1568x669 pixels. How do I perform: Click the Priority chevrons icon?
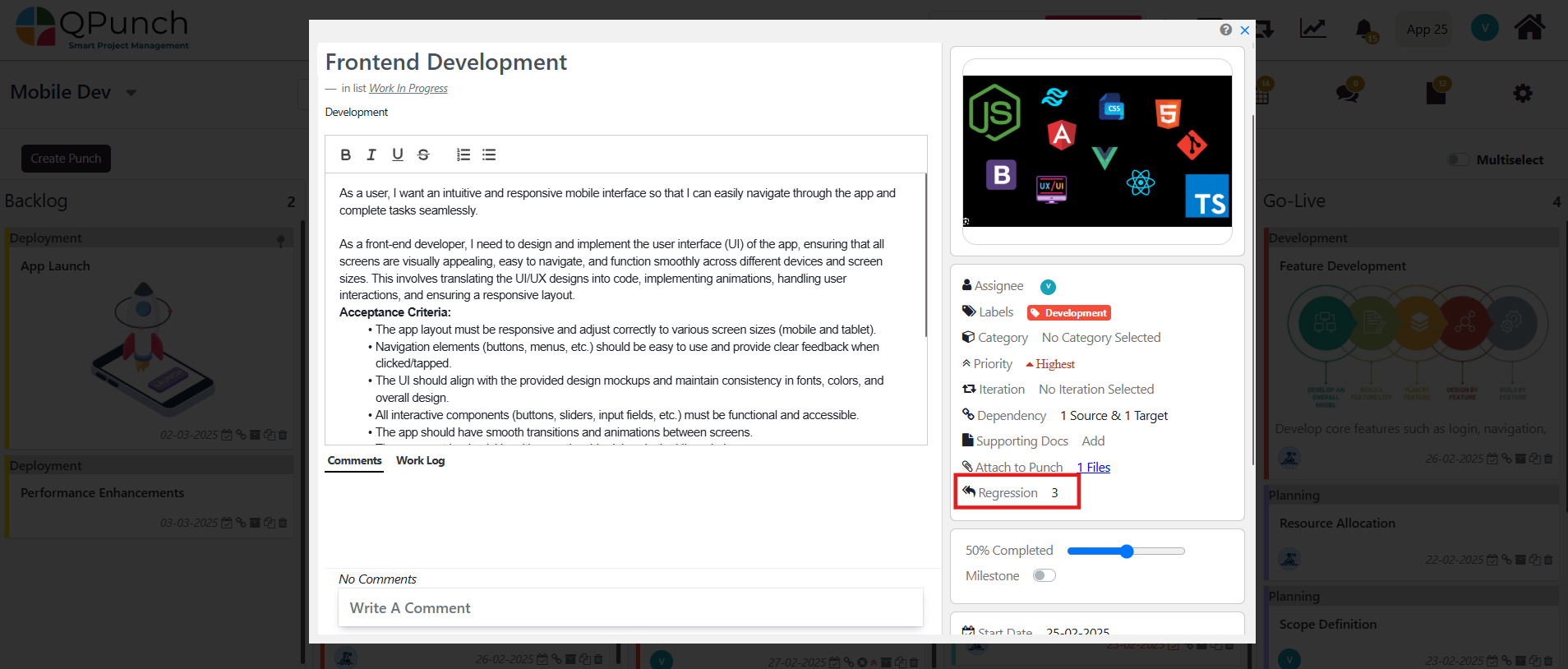pos(966,363)
